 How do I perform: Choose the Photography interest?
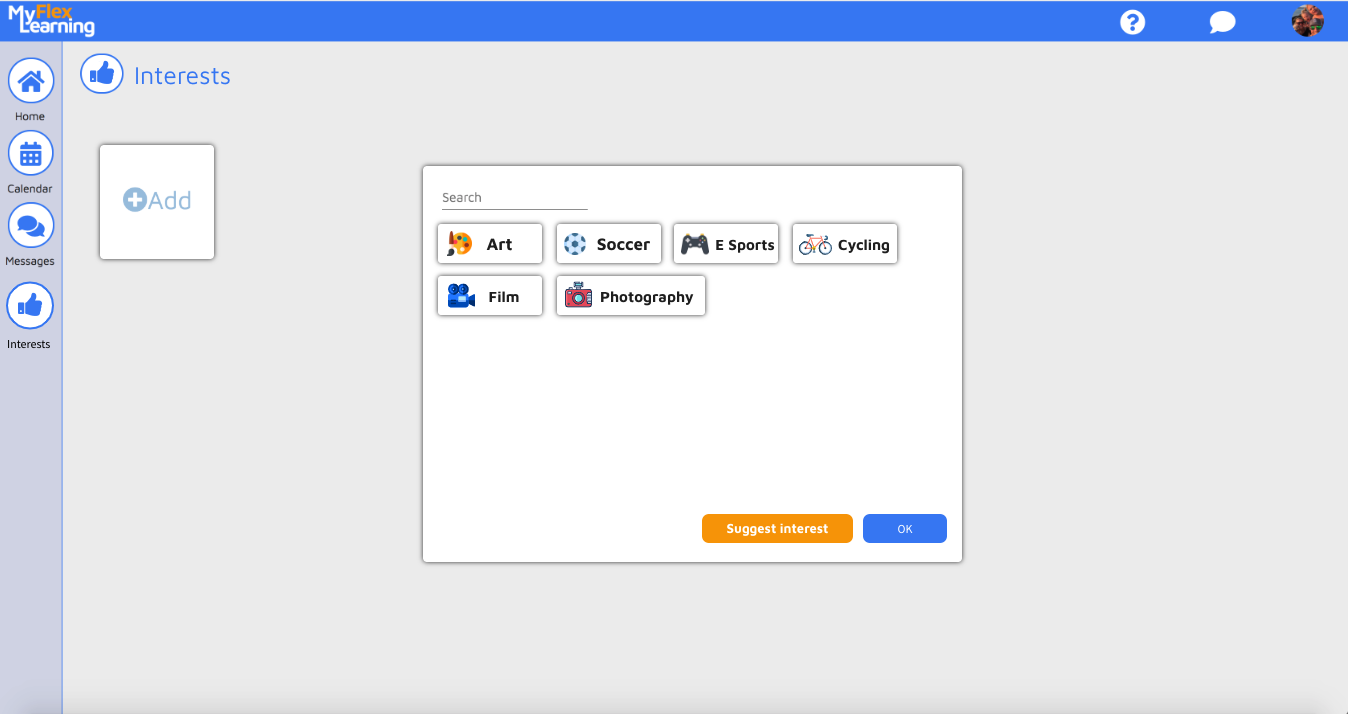click(631, 296)
